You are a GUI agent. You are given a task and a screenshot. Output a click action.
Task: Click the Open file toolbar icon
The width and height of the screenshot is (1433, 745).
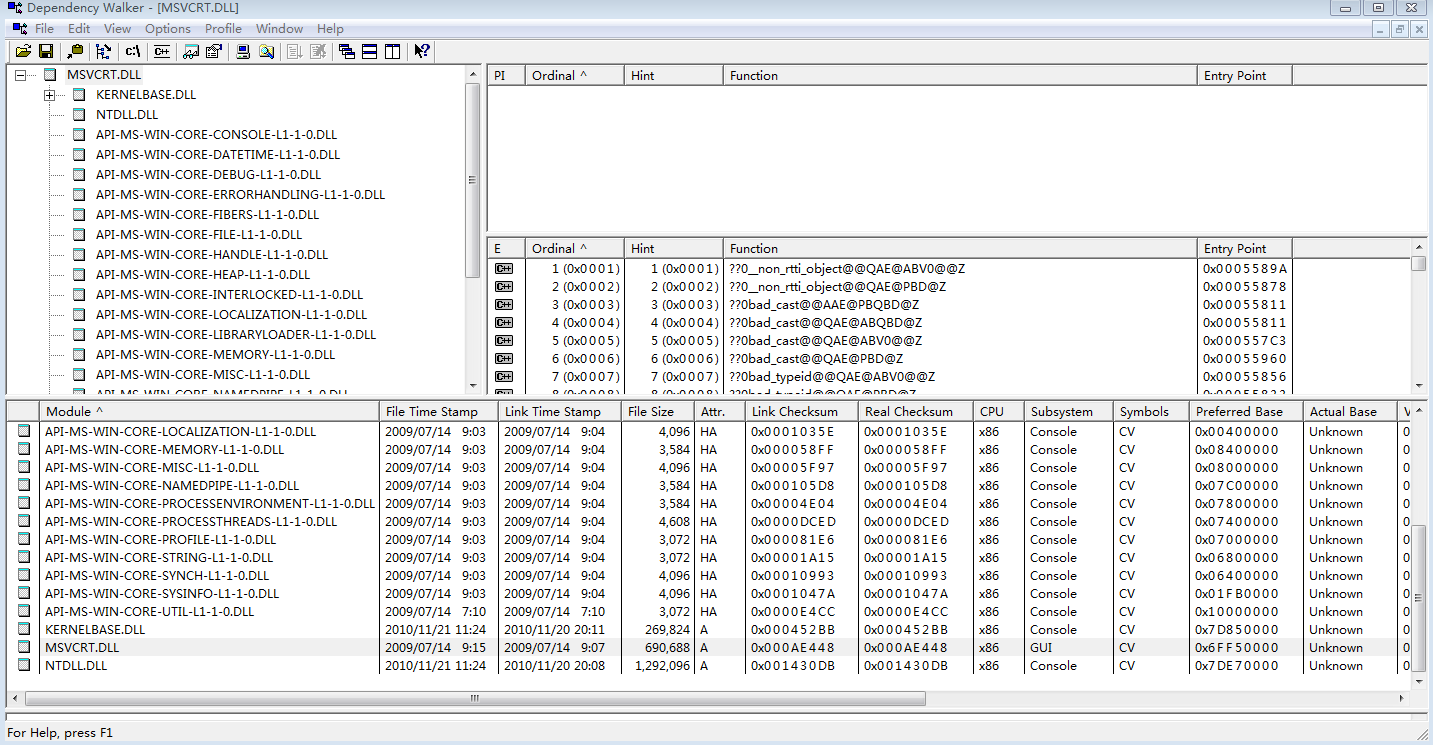23,51
